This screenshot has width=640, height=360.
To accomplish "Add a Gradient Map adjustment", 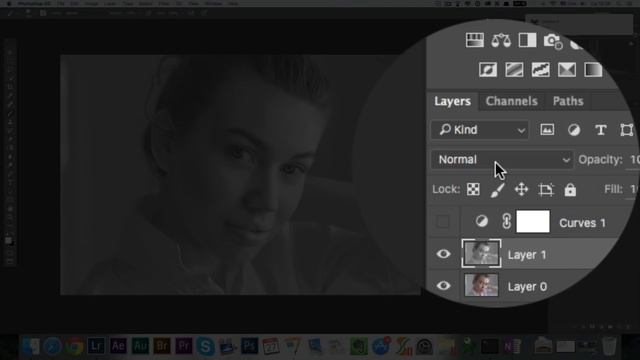I will pyautogui.click(x=593, y=70).
